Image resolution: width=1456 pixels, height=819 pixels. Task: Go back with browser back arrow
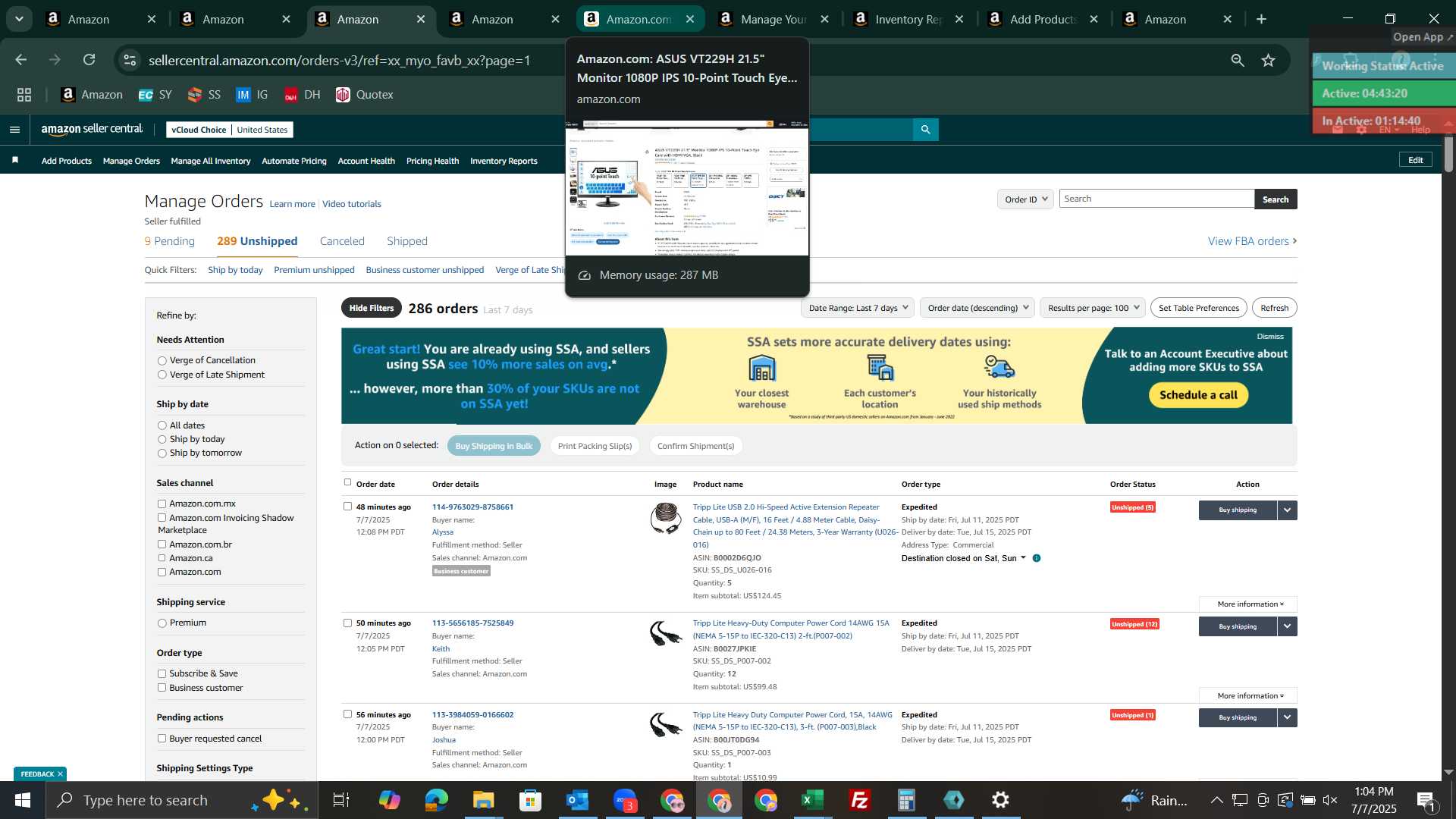pyautogui.click(x=21, y=60)
